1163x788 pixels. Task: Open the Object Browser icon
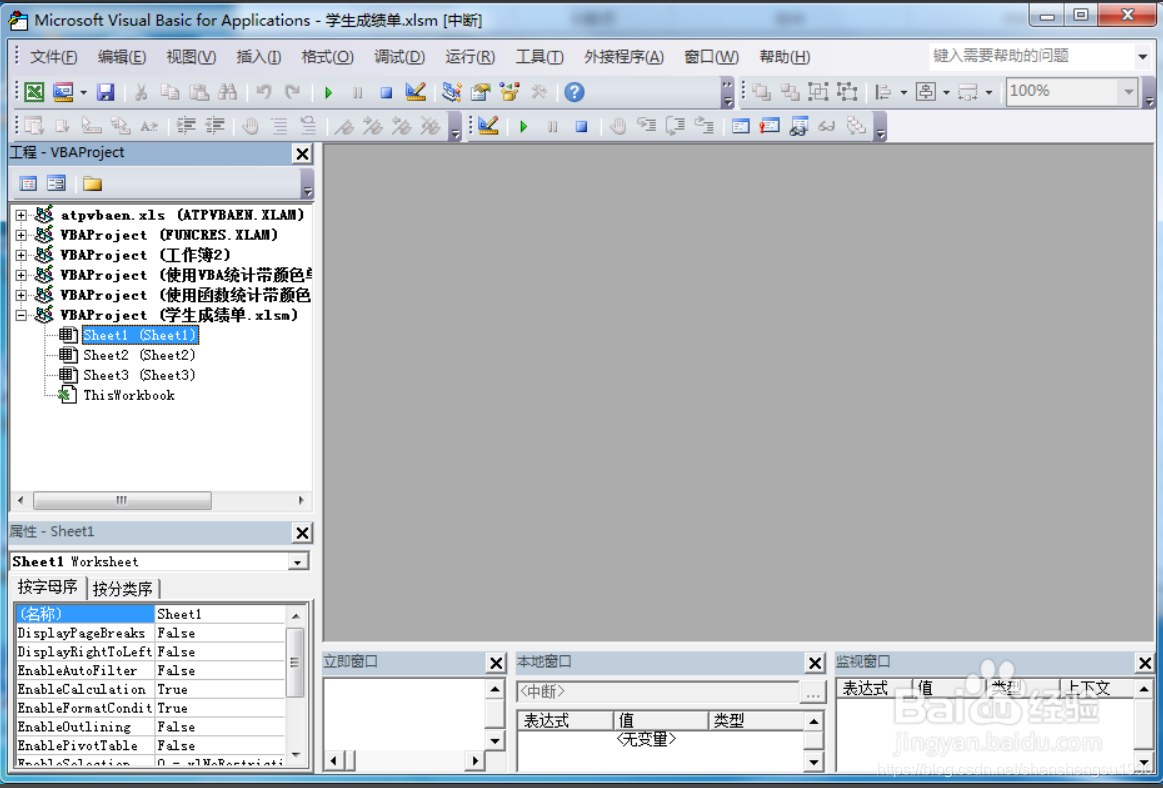pos(510,92)
